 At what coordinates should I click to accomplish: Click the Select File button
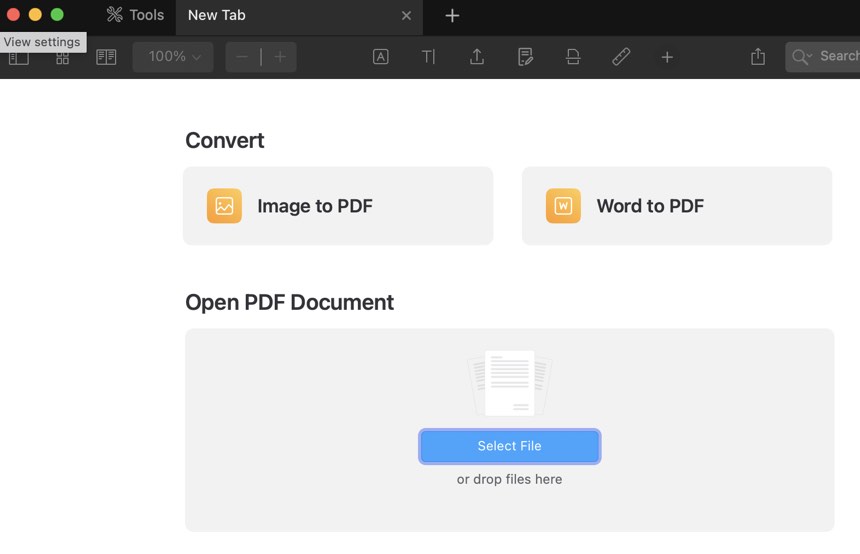point(510,446)
